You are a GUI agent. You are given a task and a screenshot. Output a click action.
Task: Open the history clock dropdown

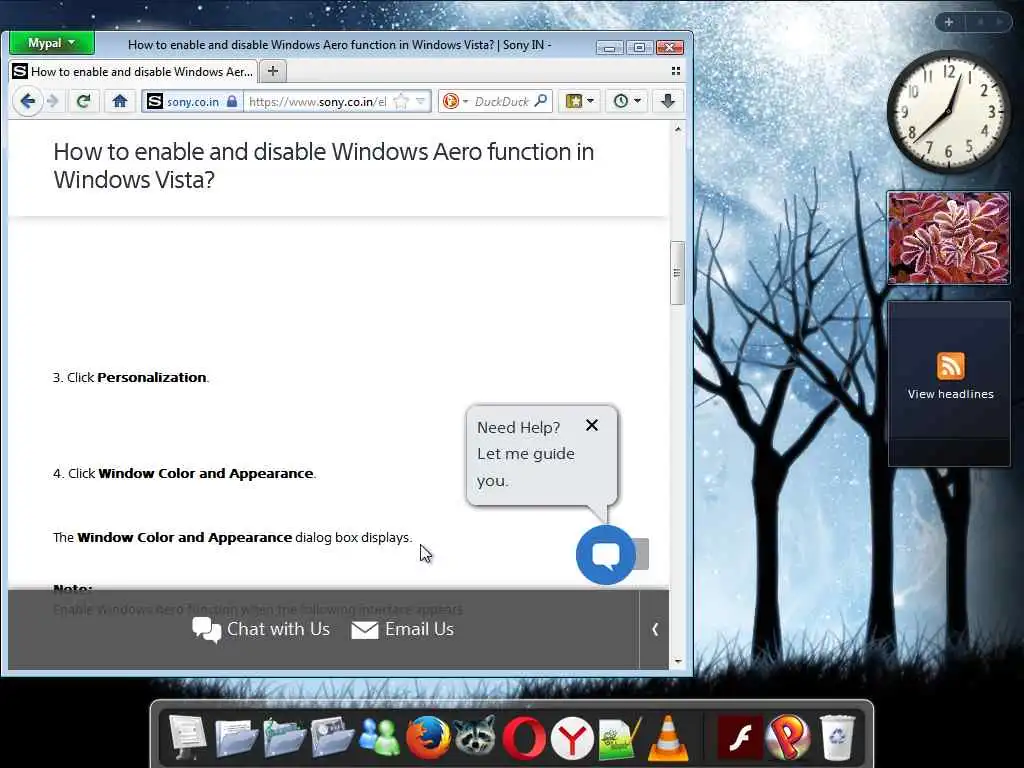626,101
